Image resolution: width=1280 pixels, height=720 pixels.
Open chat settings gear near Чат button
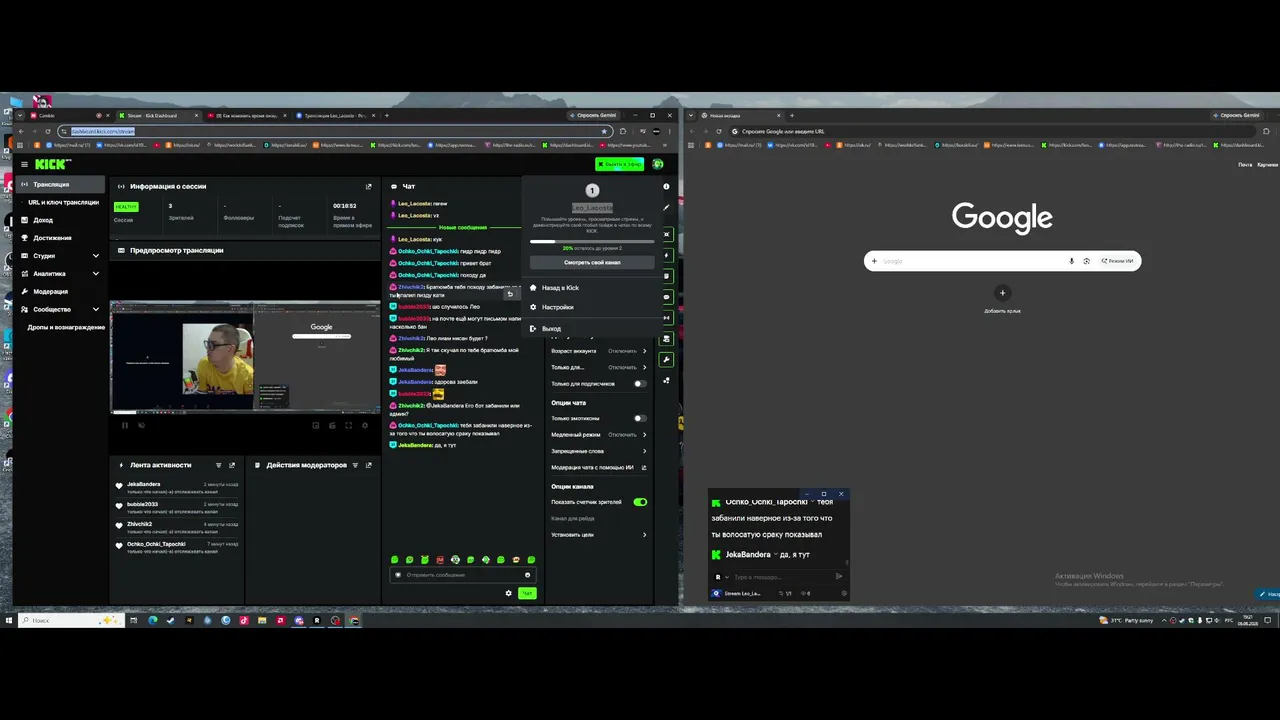tap(508, 593)
